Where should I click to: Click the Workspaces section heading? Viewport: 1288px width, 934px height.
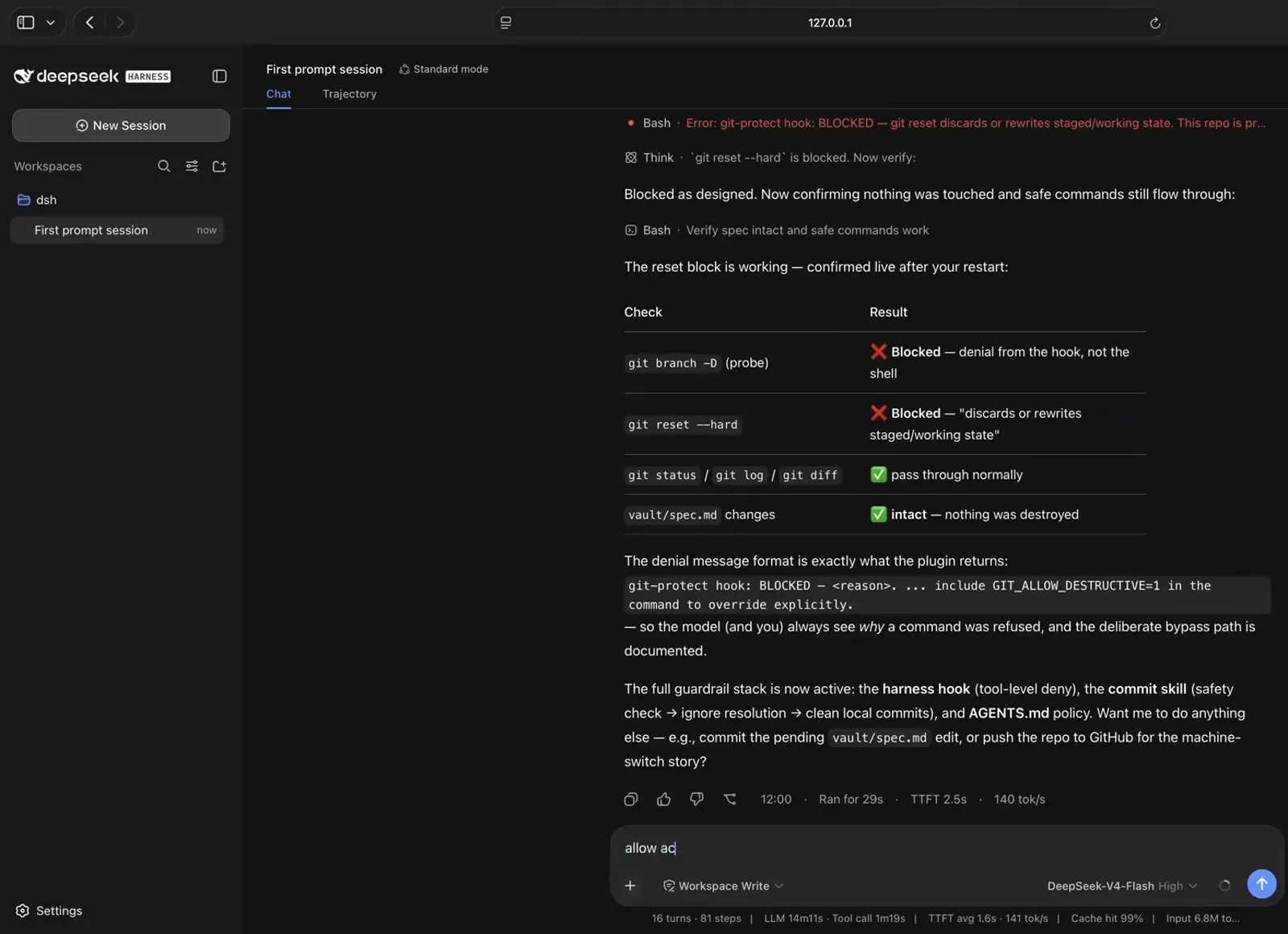(x=48, y=167)
